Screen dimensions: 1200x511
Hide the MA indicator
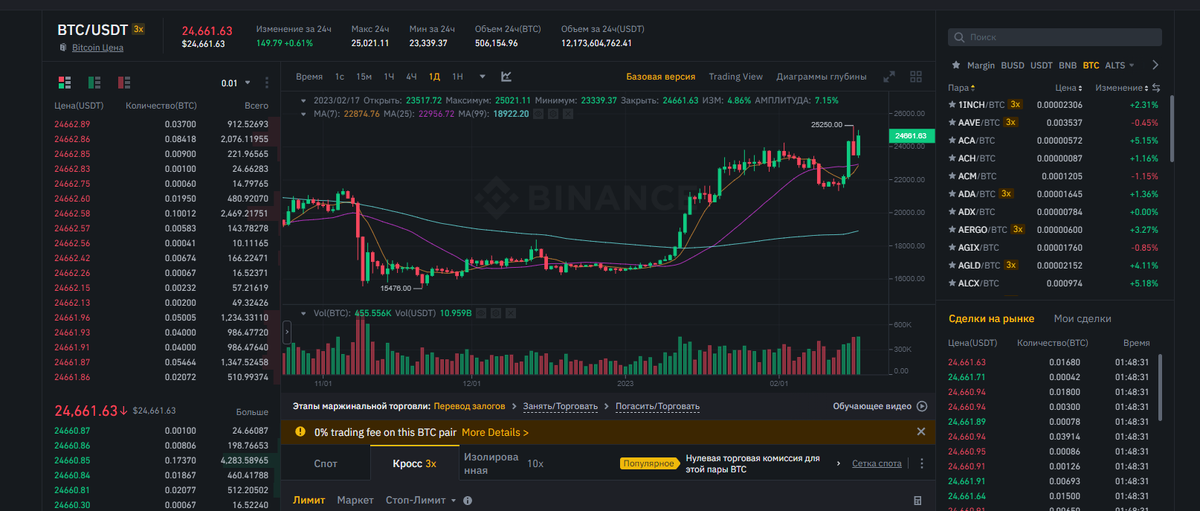point(538,114)
